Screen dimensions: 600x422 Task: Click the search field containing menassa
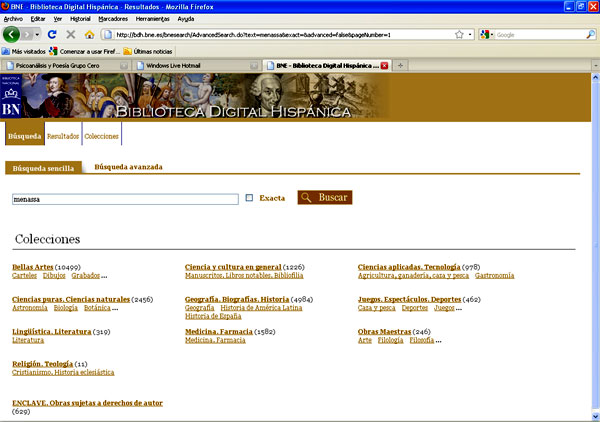click(x=125, y=199)
